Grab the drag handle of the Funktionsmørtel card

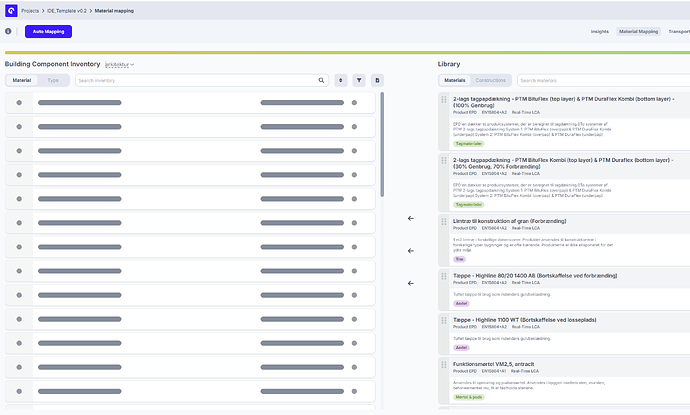tap(444, 364)
